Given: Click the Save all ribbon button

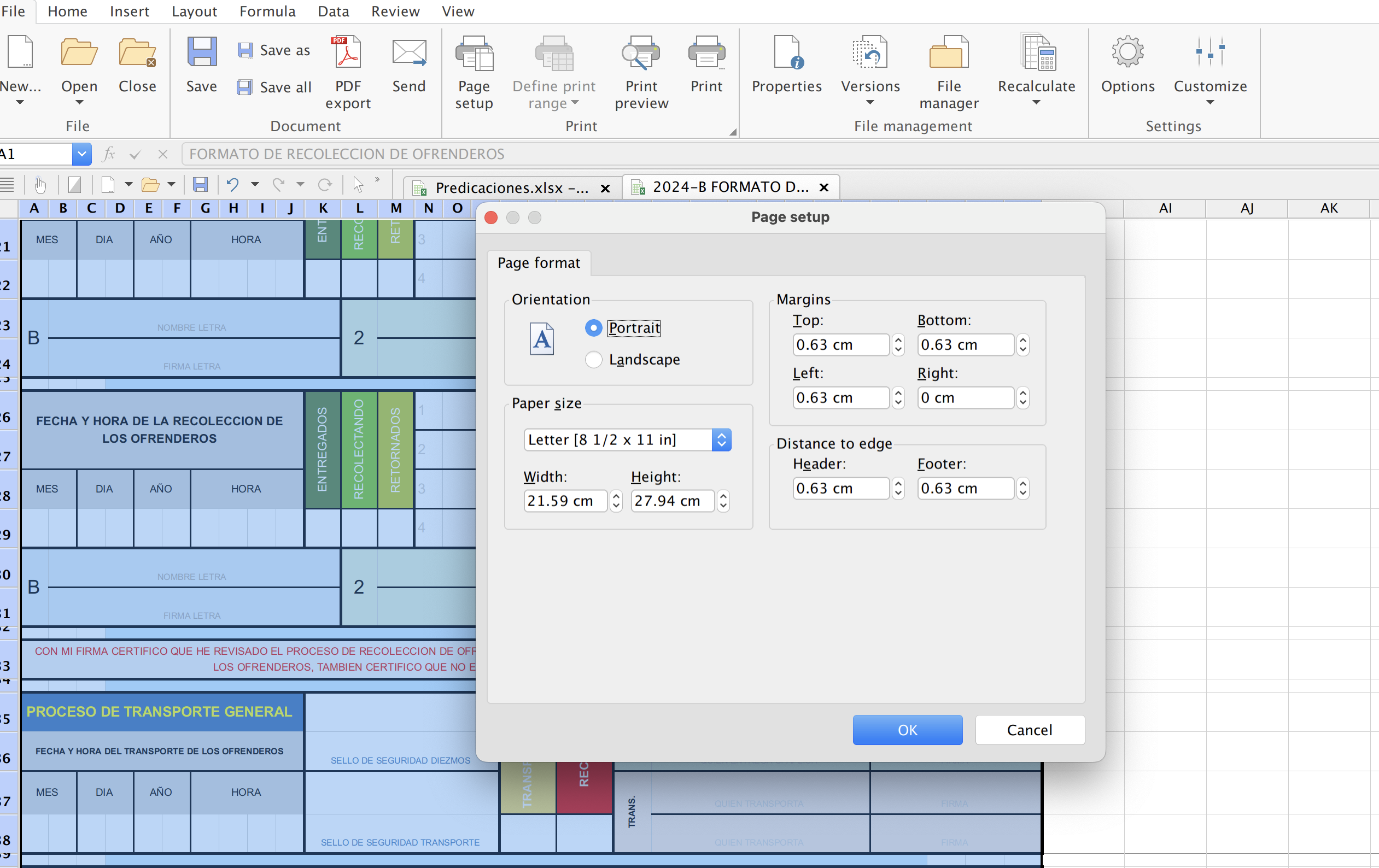Looking at the screenshot, I should (274, 87).
